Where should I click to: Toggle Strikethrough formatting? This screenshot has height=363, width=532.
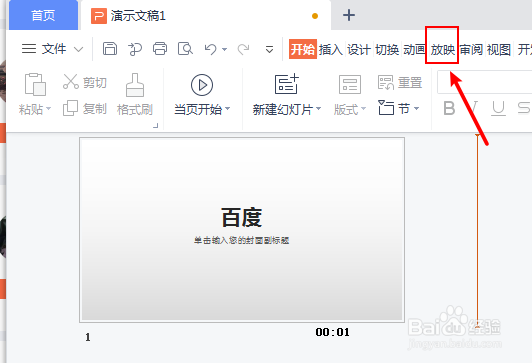tap(524, 109)
